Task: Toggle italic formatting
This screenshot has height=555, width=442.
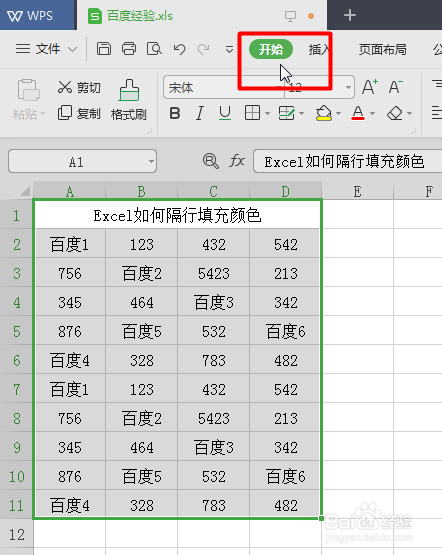Action: pyautogui.click(x=200, y=114)
